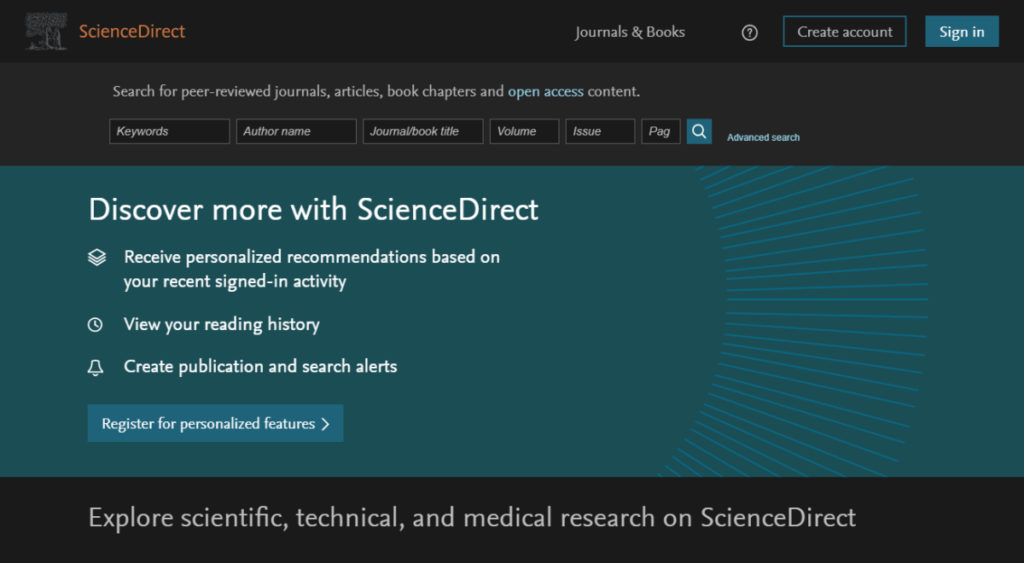Screen dimensions: 1024x563
Task: Open Journals & Books menu
Action: (x=630, y=32)
